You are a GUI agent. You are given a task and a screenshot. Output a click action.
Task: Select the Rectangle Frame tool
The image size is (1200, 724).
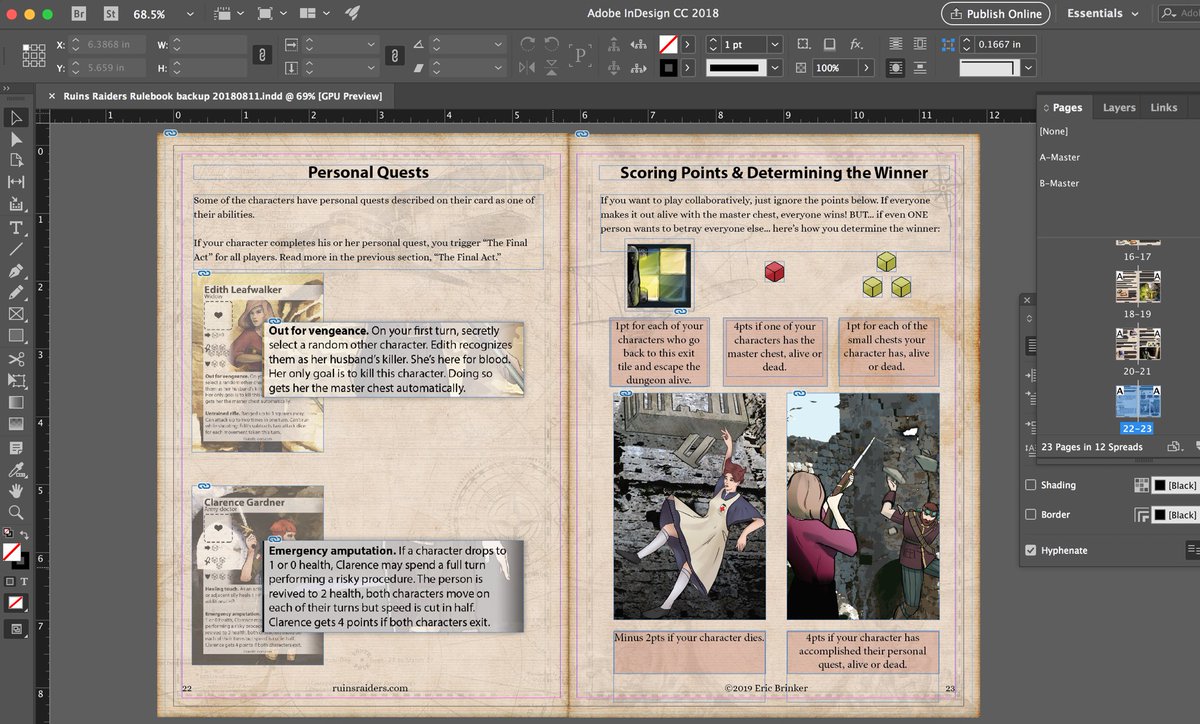pos(16,314)
